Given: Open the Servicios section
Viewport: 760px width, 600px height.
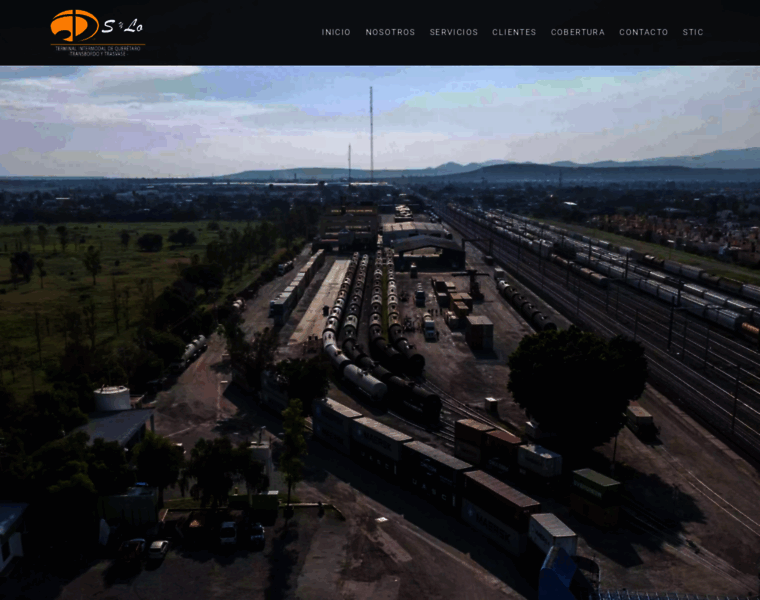Looking at the screenshot, I should [x=454, y=32].
